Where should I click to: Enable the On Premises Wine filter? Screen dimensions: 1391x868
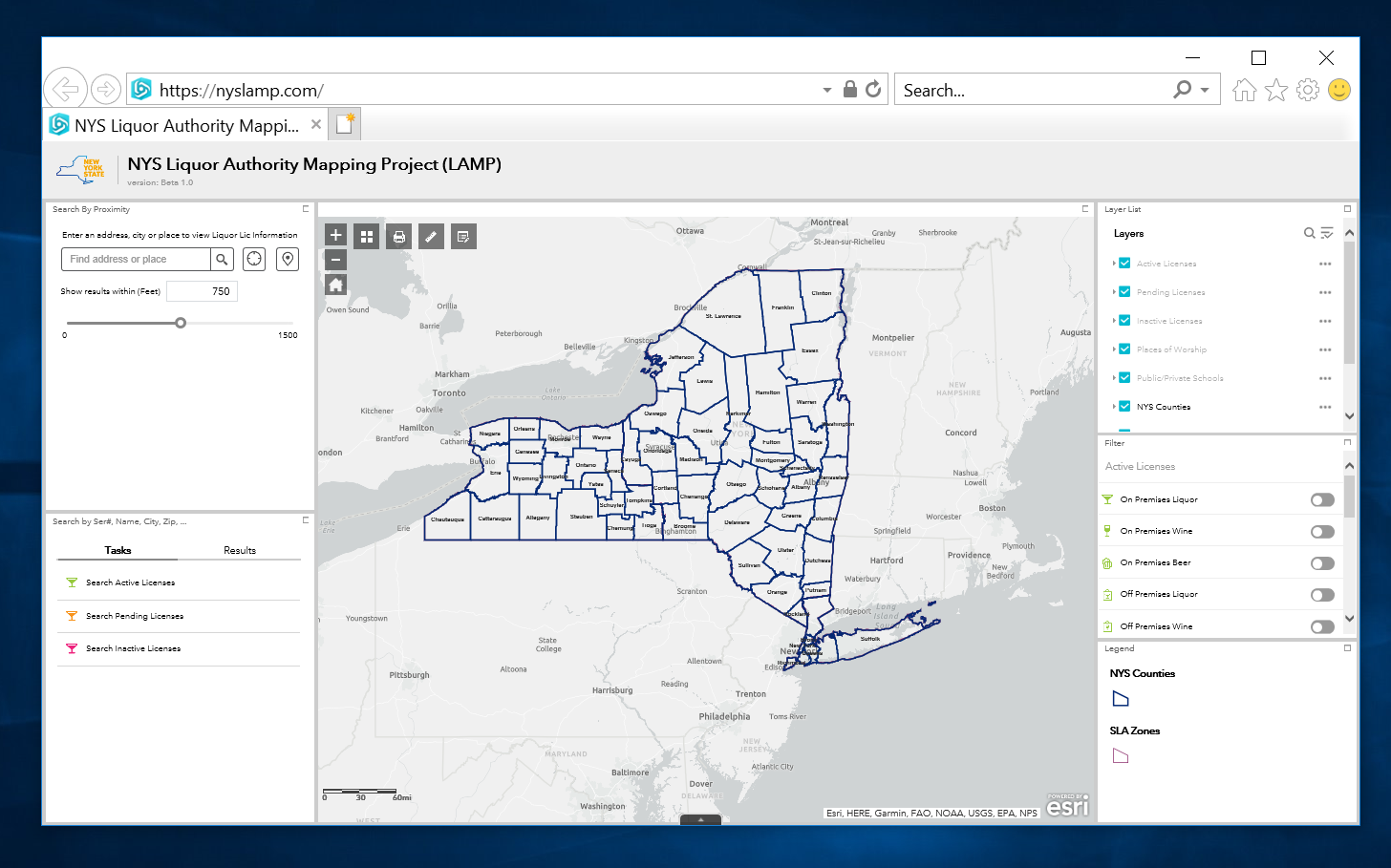click(x=1322, y=531)
